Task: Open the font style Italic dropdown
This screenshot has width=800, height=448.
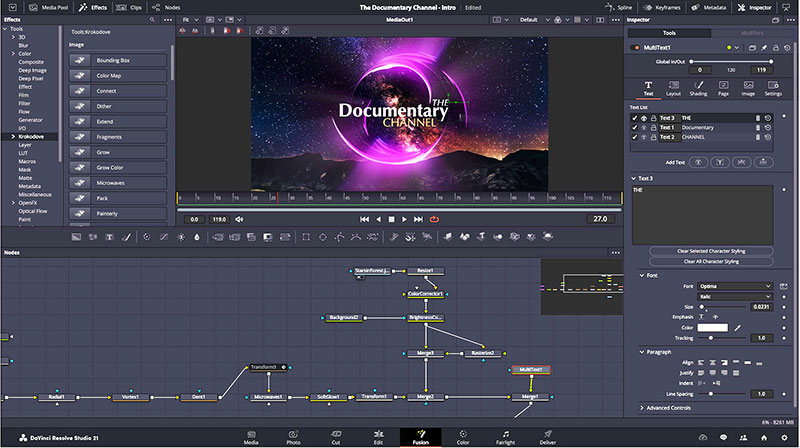Action: (735, 296)
